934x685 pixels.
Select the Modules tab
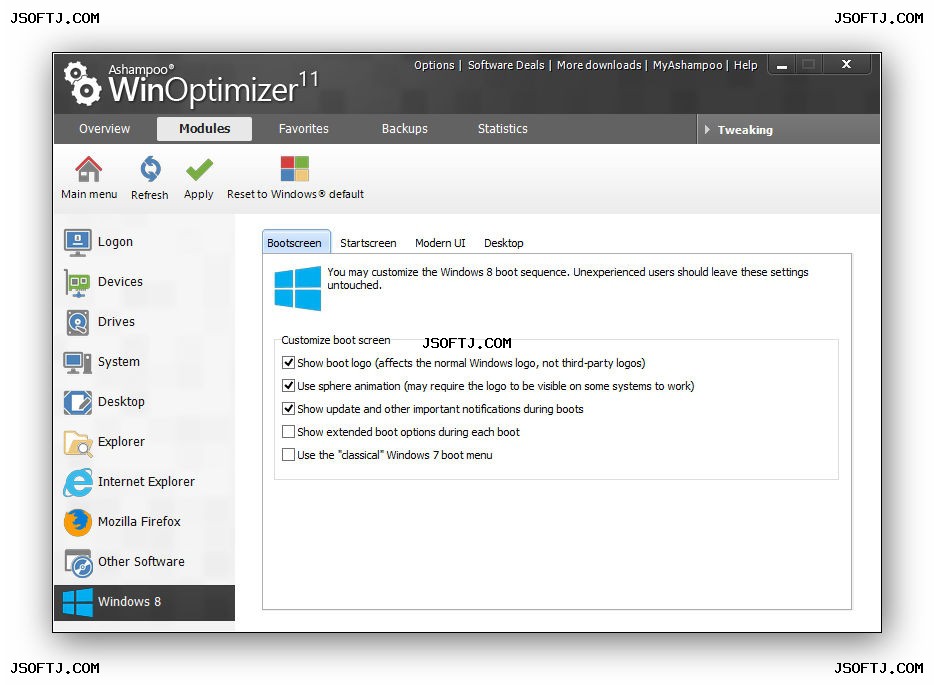[204, 129]
